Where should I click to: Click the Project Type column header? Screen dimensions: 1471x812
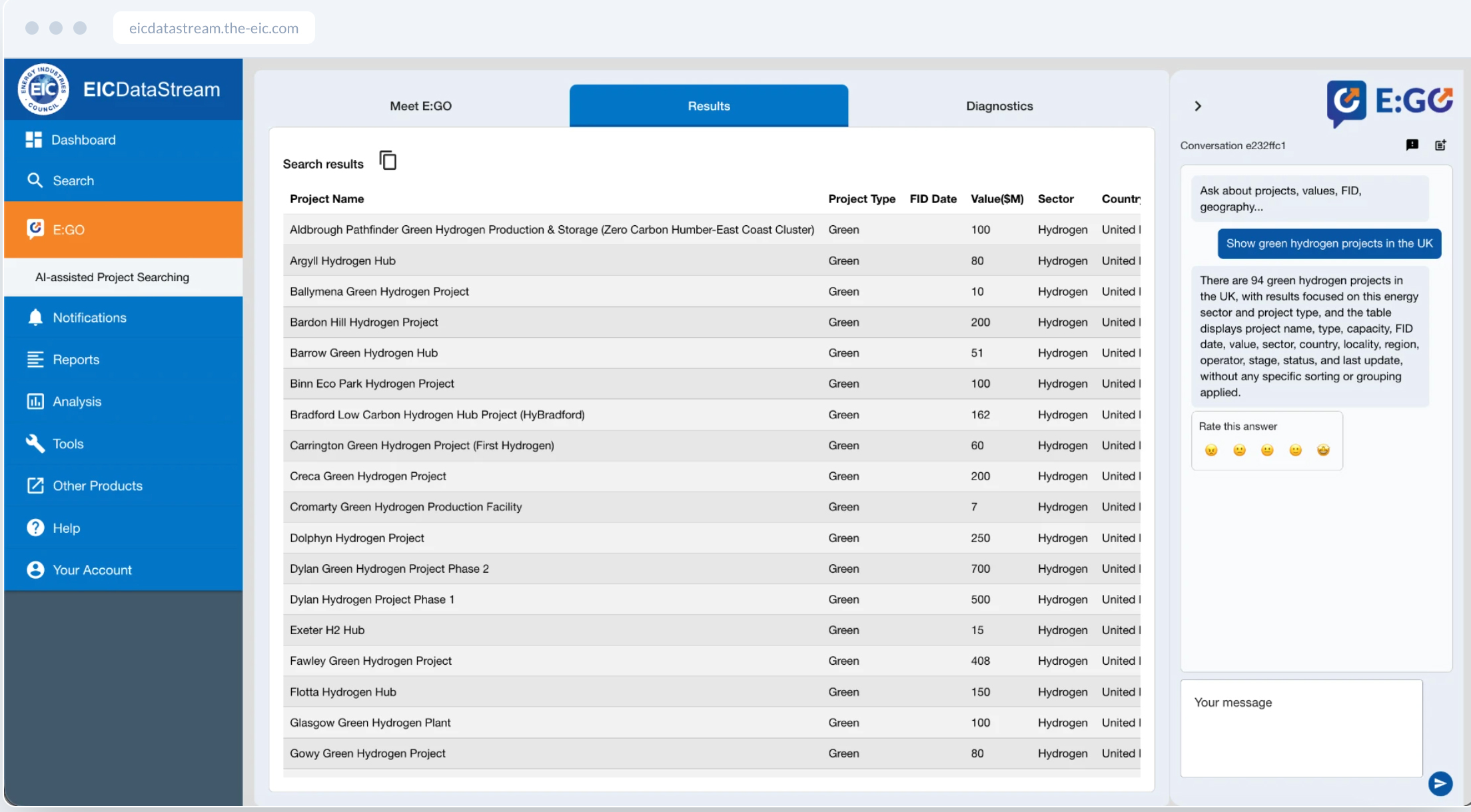click(x=861, y=199)
